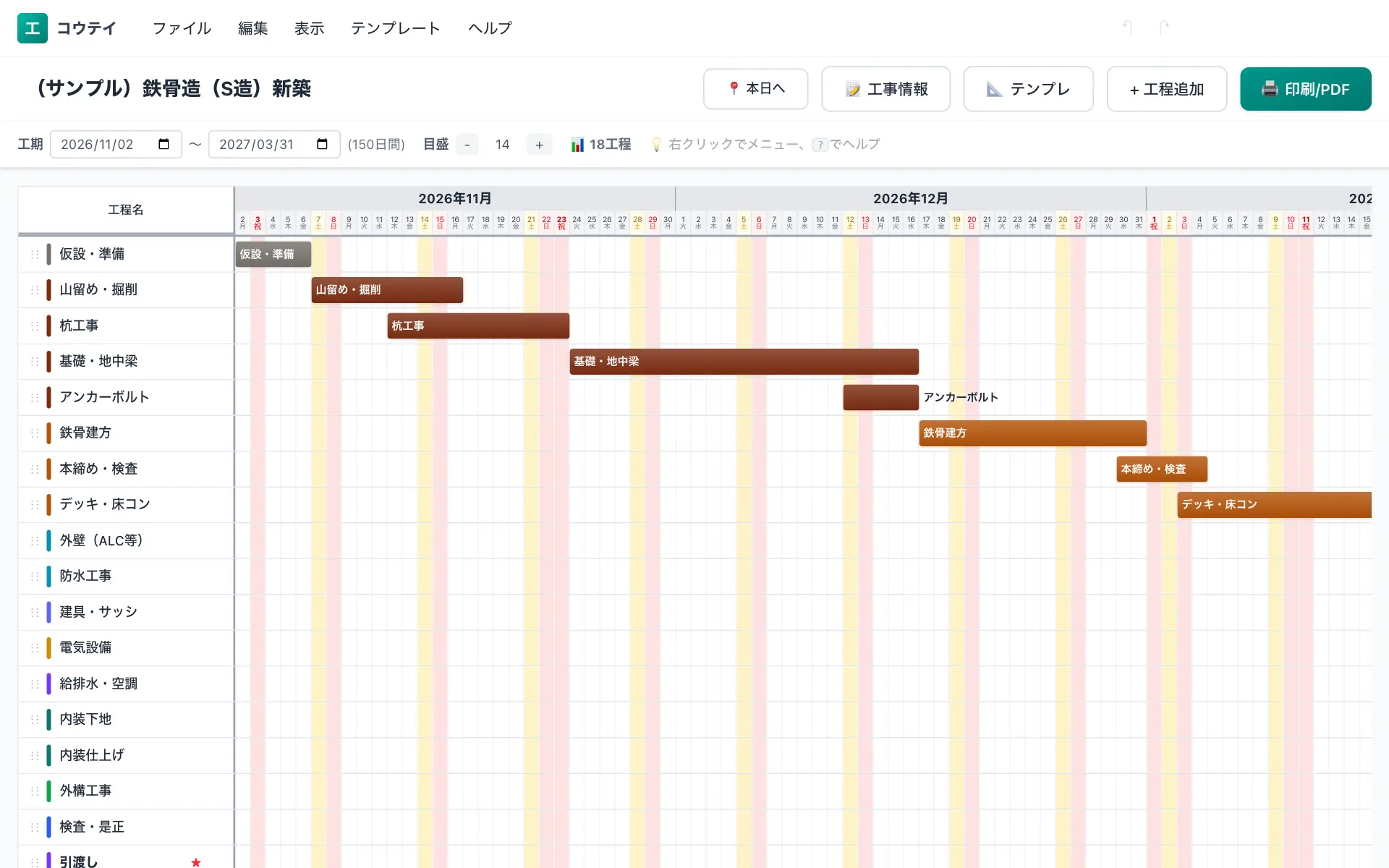
Task: Click the drag handle for 外構工事 row
Action: [x=35, y=791]
